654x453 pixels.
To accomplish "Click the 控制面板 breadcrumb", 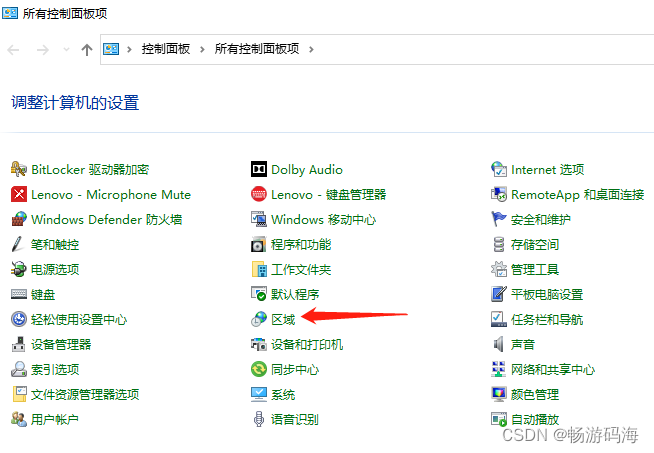I will coord(166,49).
